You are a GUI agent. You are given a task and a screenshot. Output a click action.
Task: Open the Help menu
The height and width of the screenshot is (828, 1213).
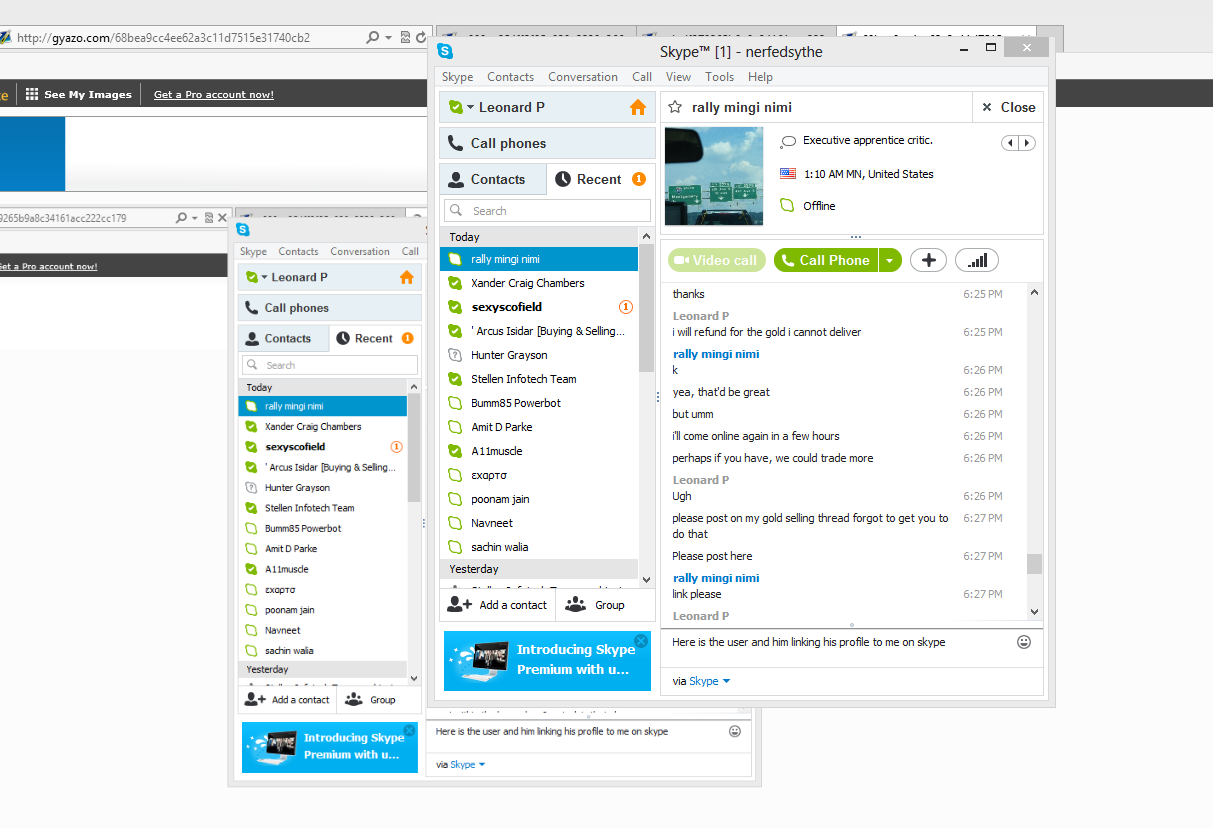click(760, 77)
